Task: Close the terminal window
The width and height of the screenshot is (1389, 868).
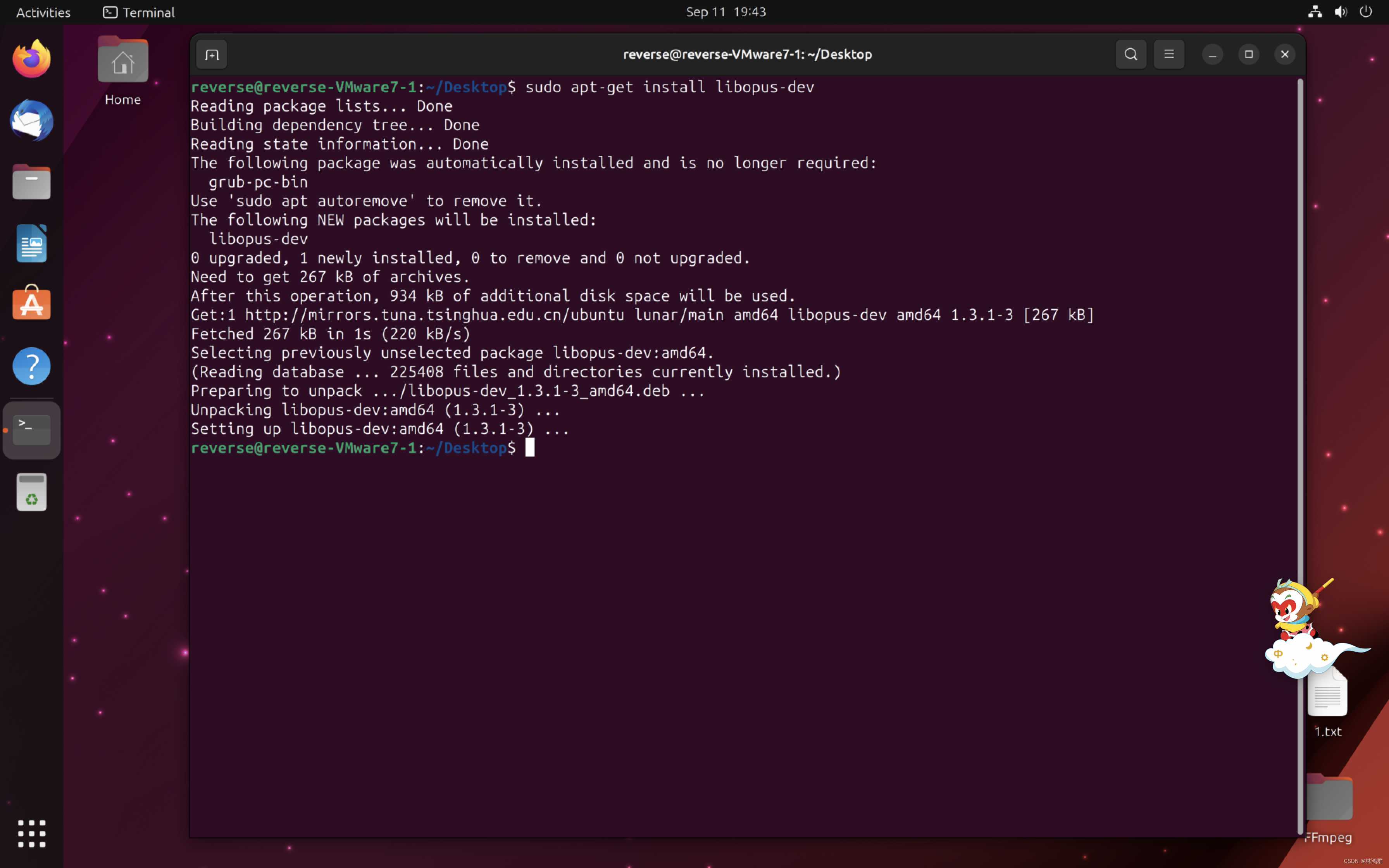Action: coord(1285,55)
